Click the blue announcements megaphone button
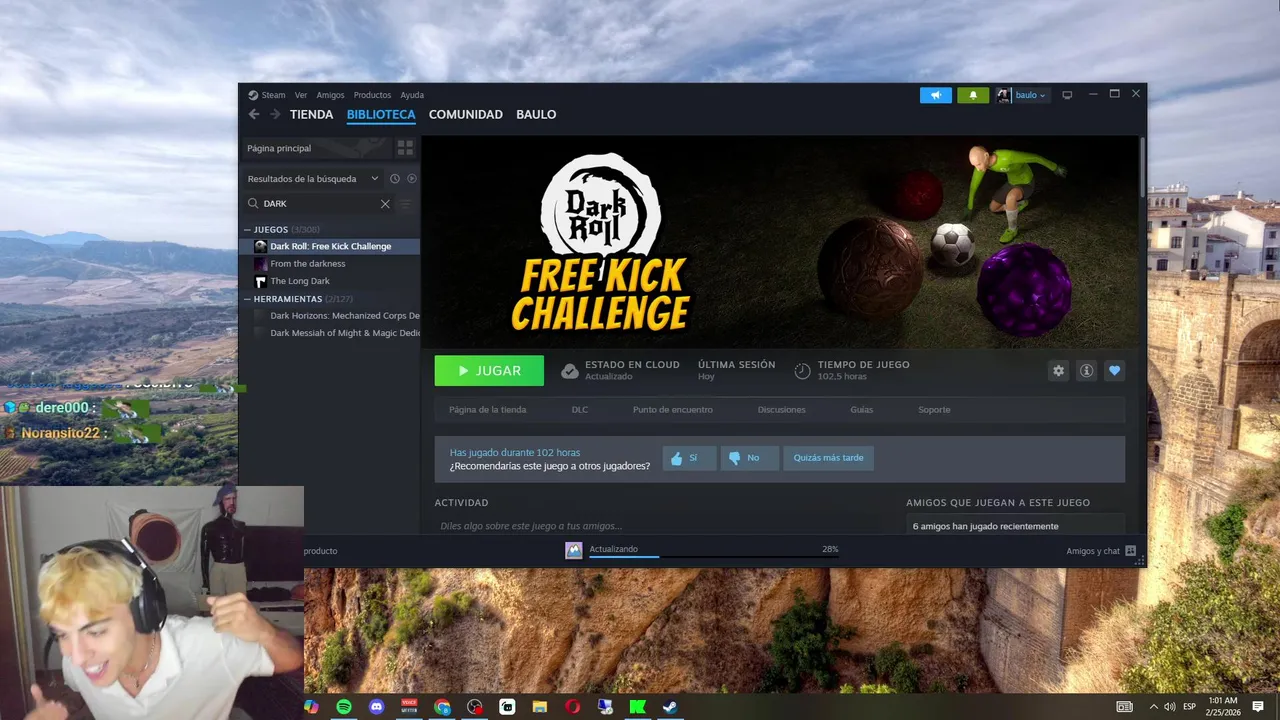This screenshot has height=720, width=1280. click(x=936, y=95)
